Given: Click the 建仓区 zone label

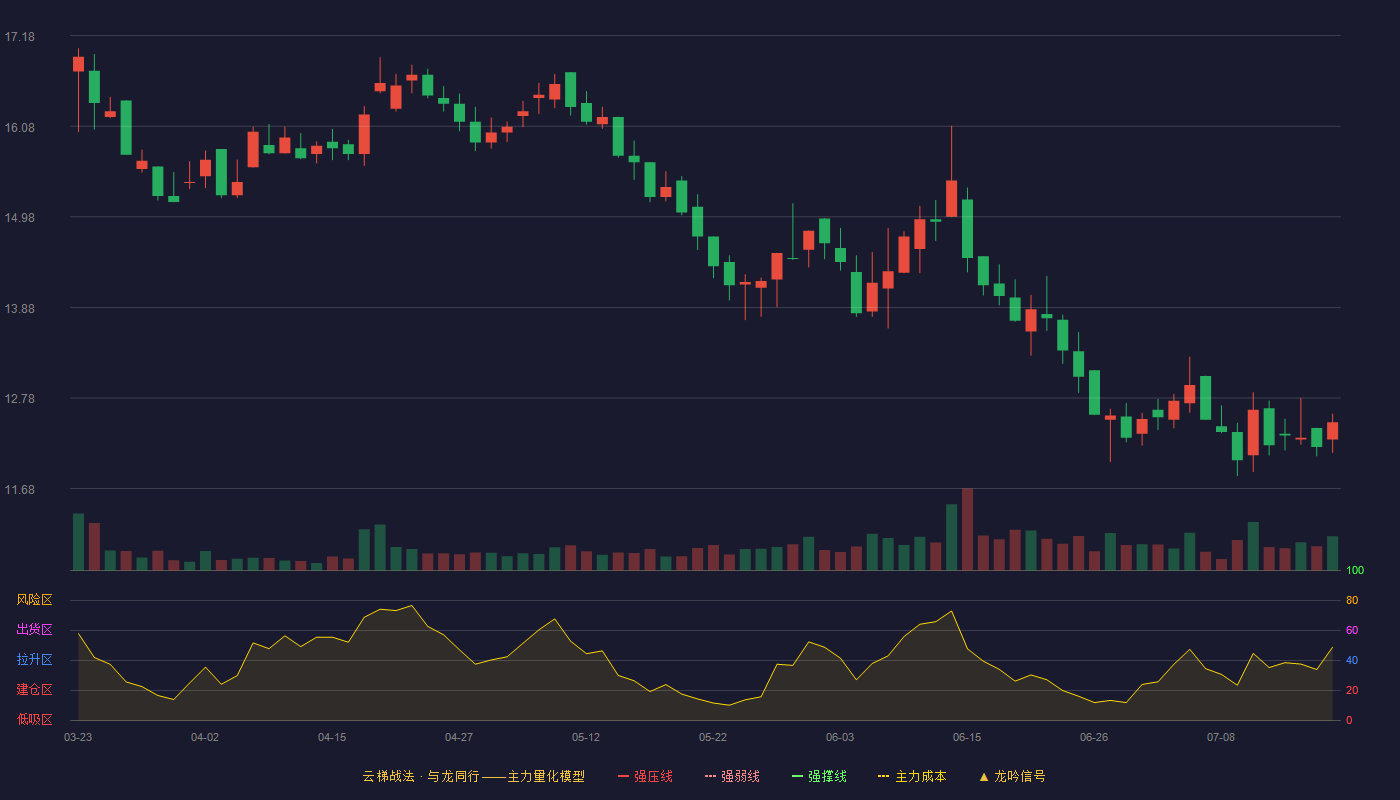Looking at the screenshot, I should click(x=34, y=690).
